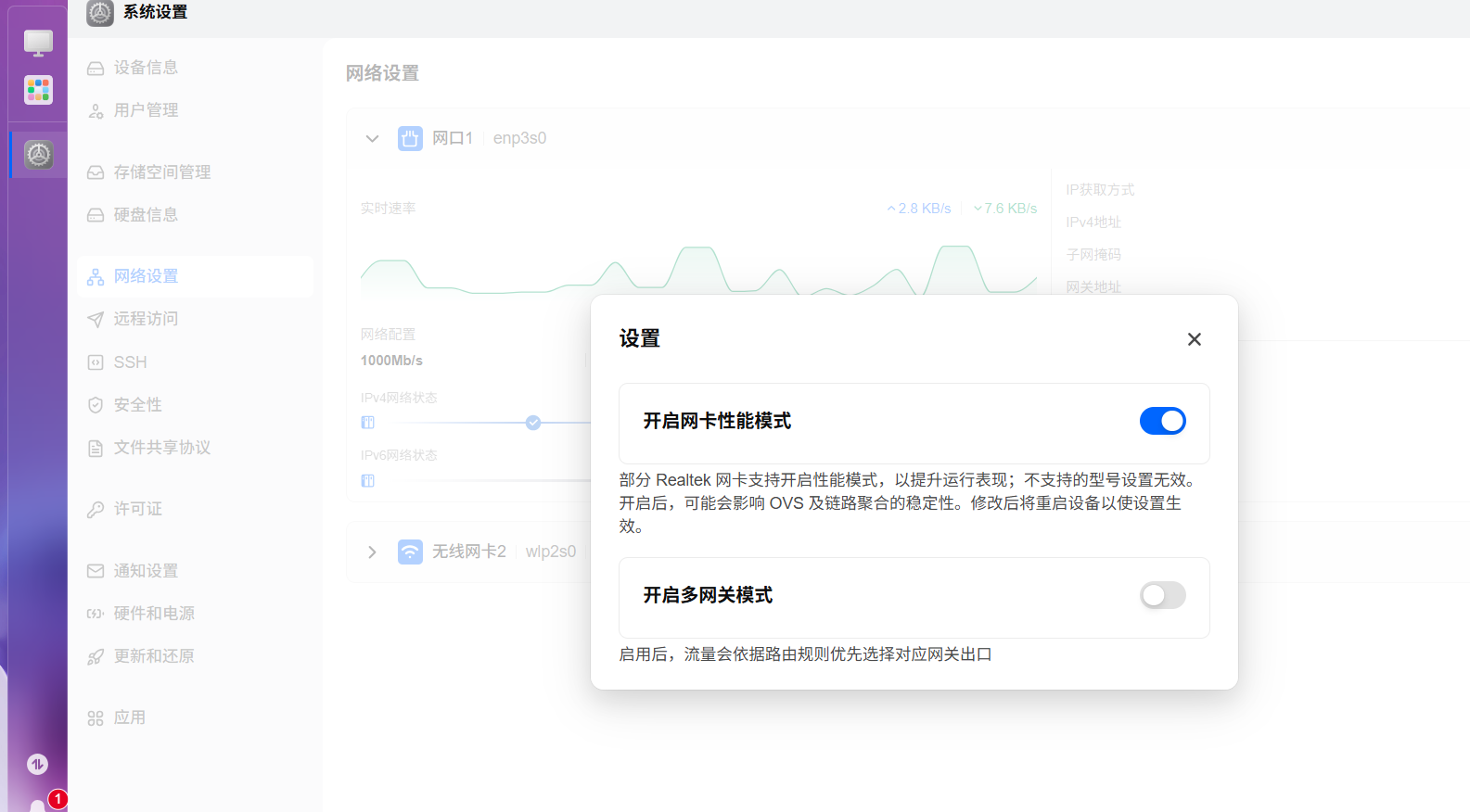This screenshot has width=1470, height=812.
Task: Select 网络设置 in the sidebar
Action: (x=195, y=276)
